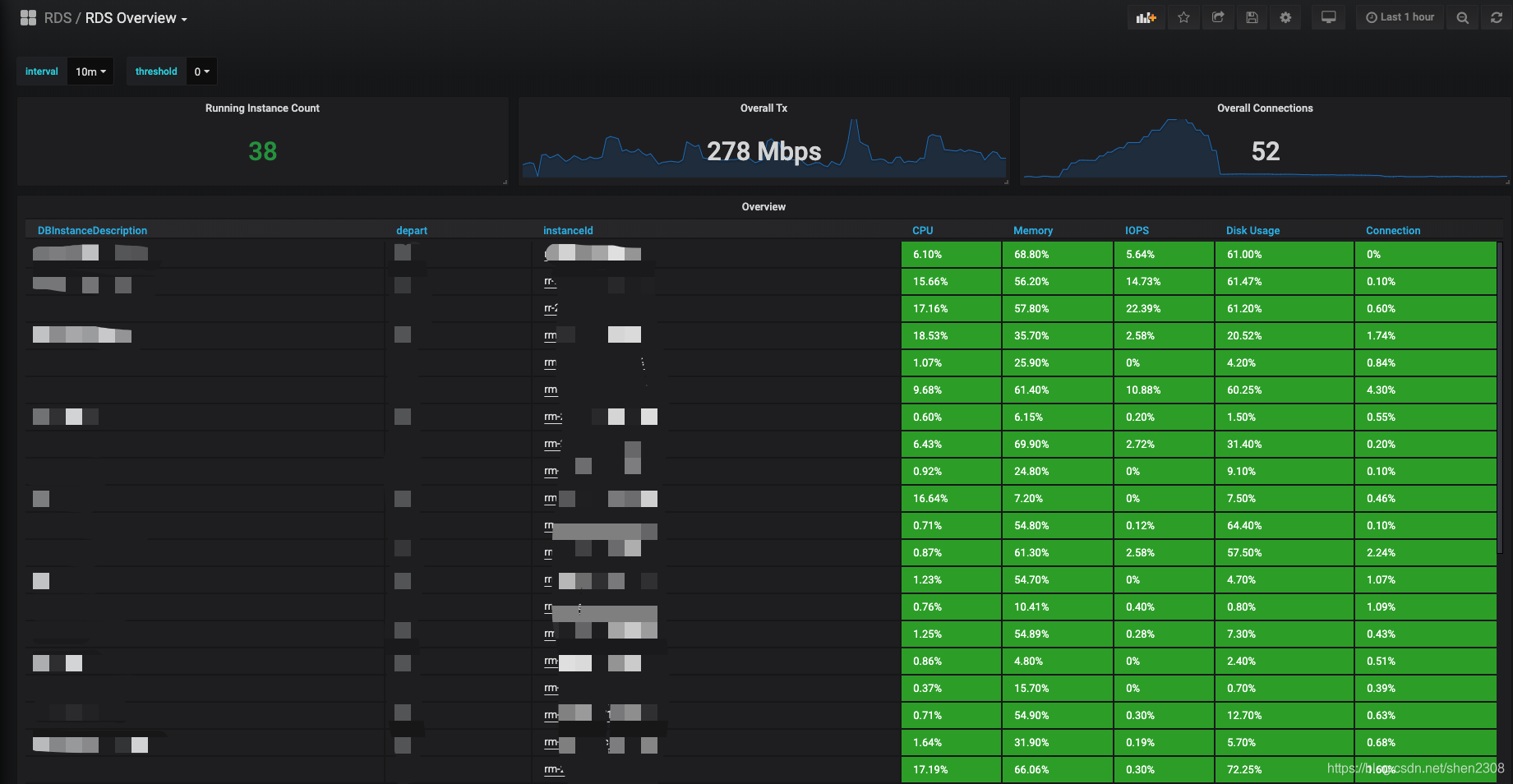Click the Add panel icon
Image resolution: width=1513 pixels, height=784 pixels.
[1146, 17]
